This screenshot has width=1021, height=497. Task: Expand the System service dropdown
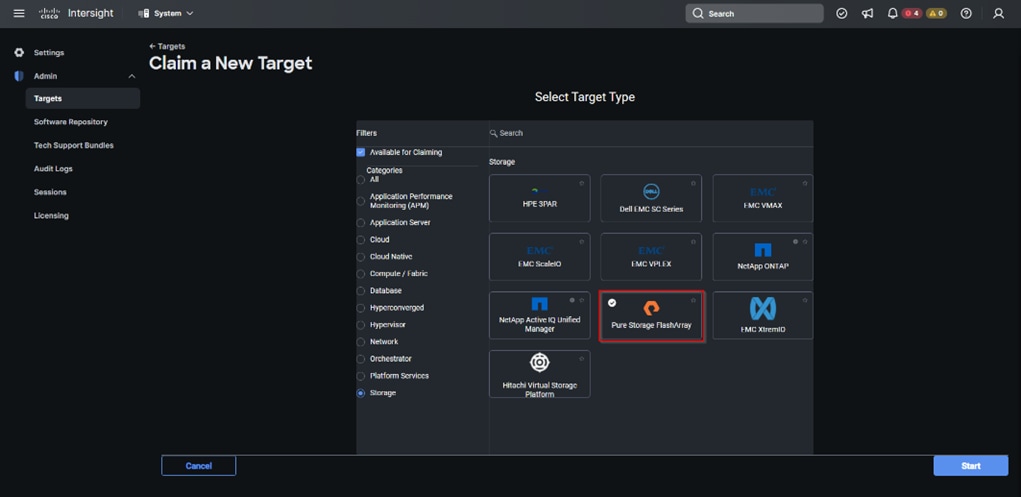coord(166,14)
